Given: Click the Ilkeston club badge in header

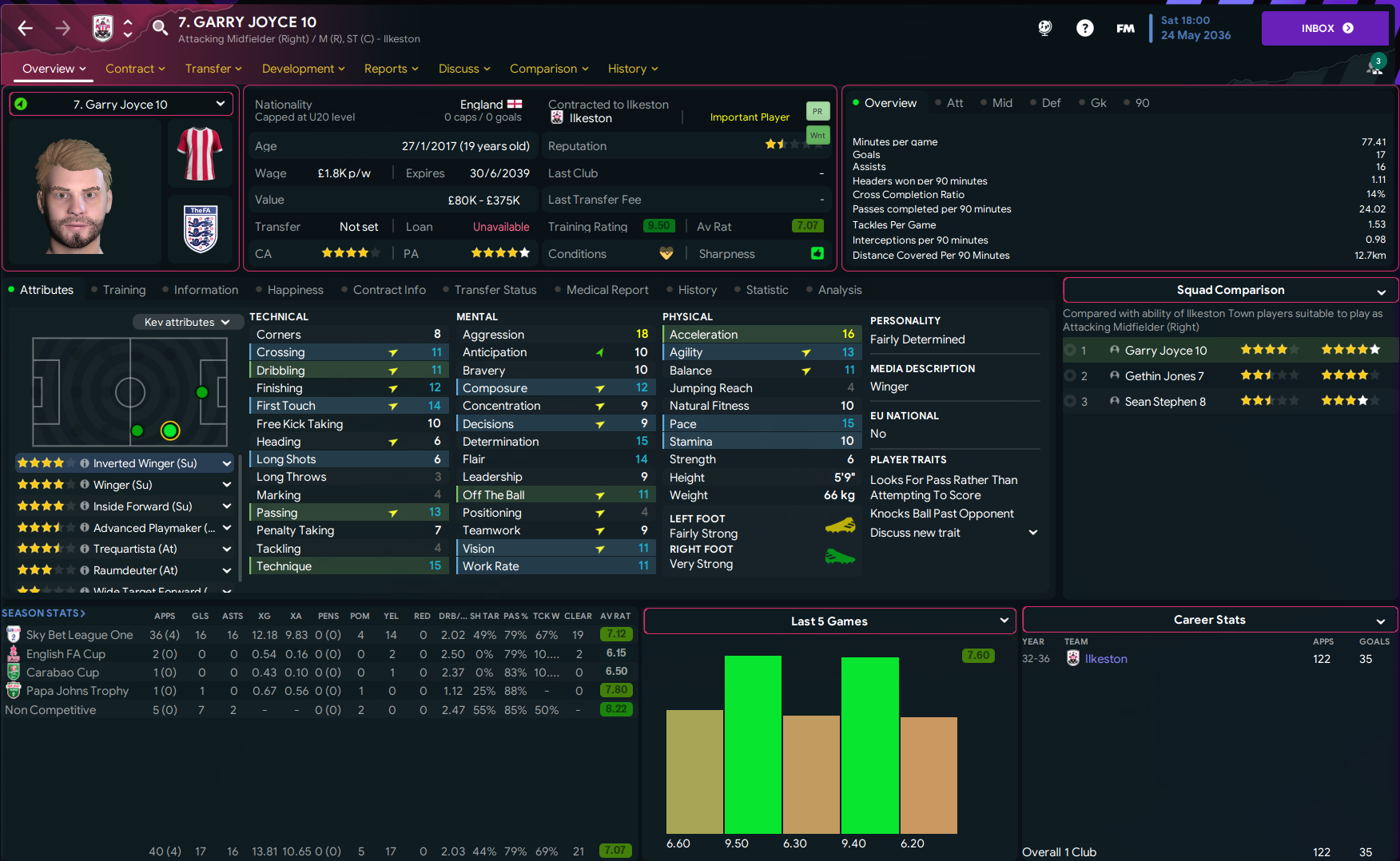Looking at the screenshot, I should (103, 29).
